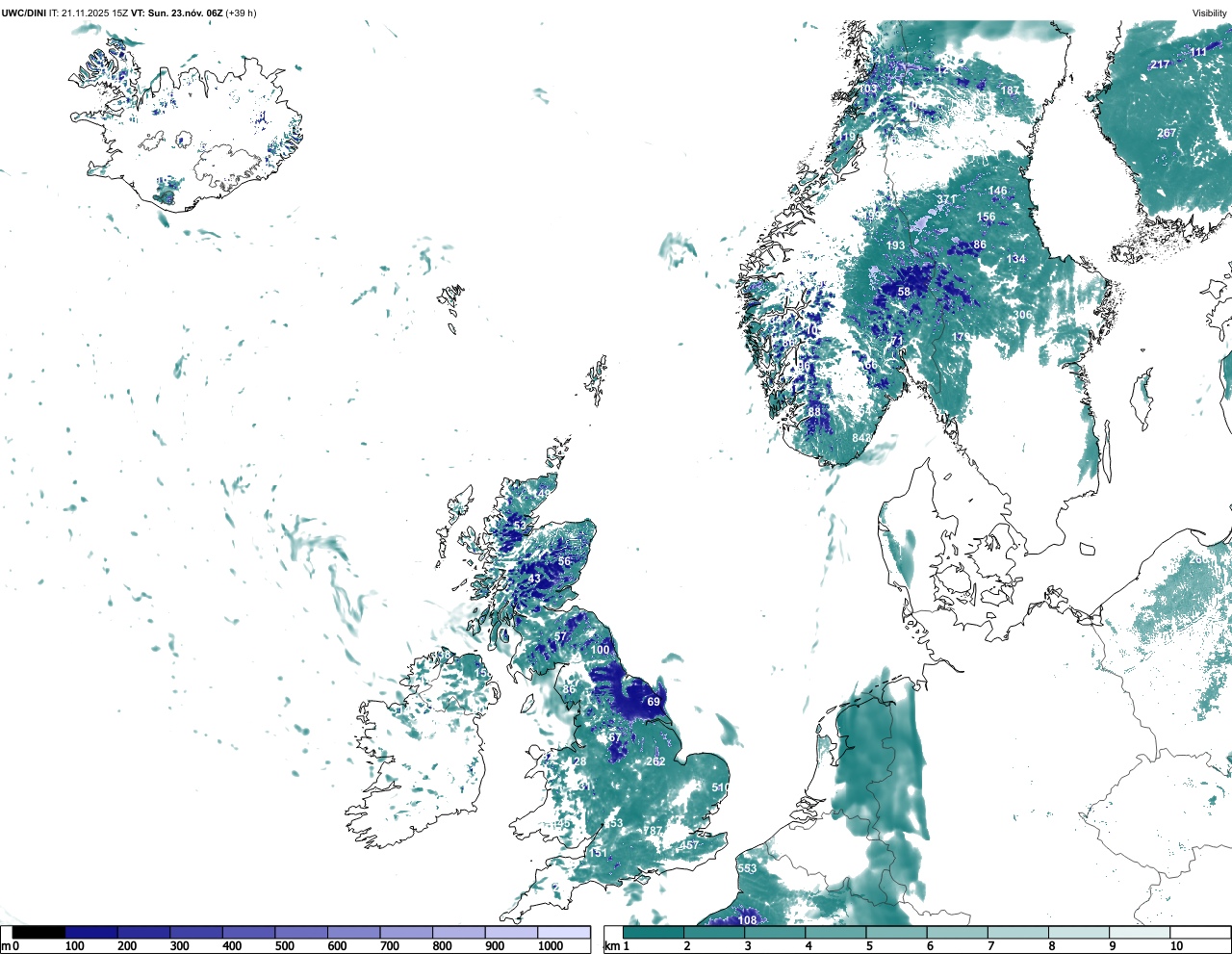Click the '43' visibility value in Scotland
The width and height of the screenshot is (1232, 954).
(x=534, y=579)
